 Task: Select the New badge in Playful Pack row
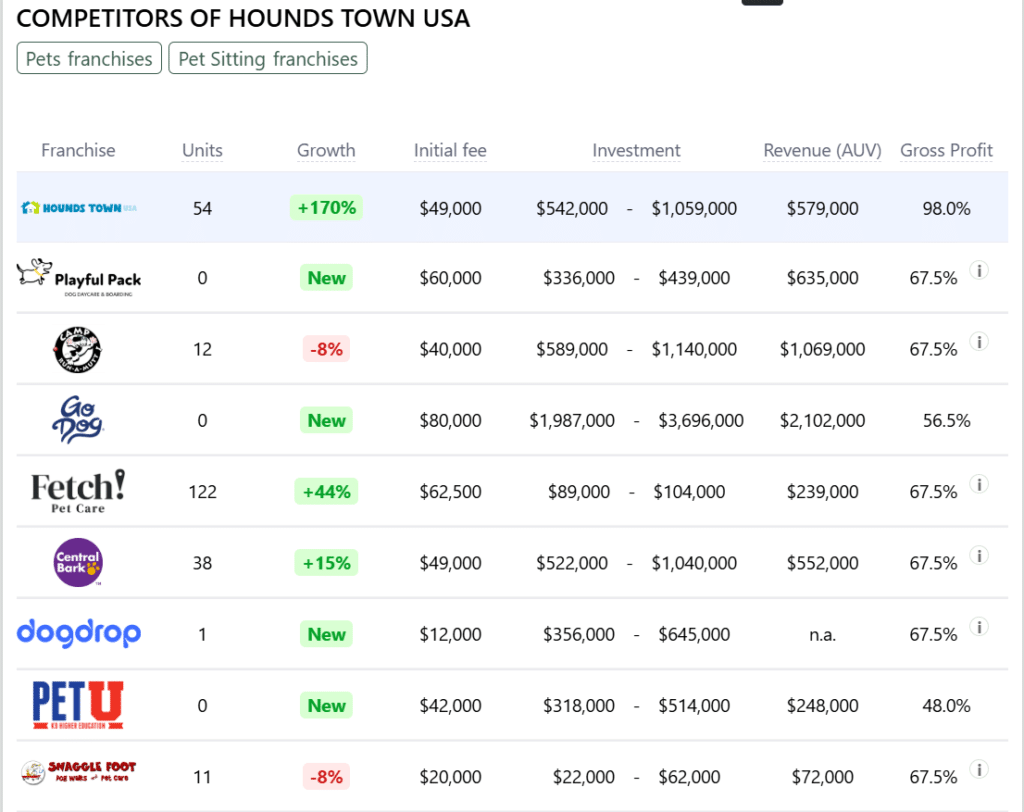pos(326,278)
